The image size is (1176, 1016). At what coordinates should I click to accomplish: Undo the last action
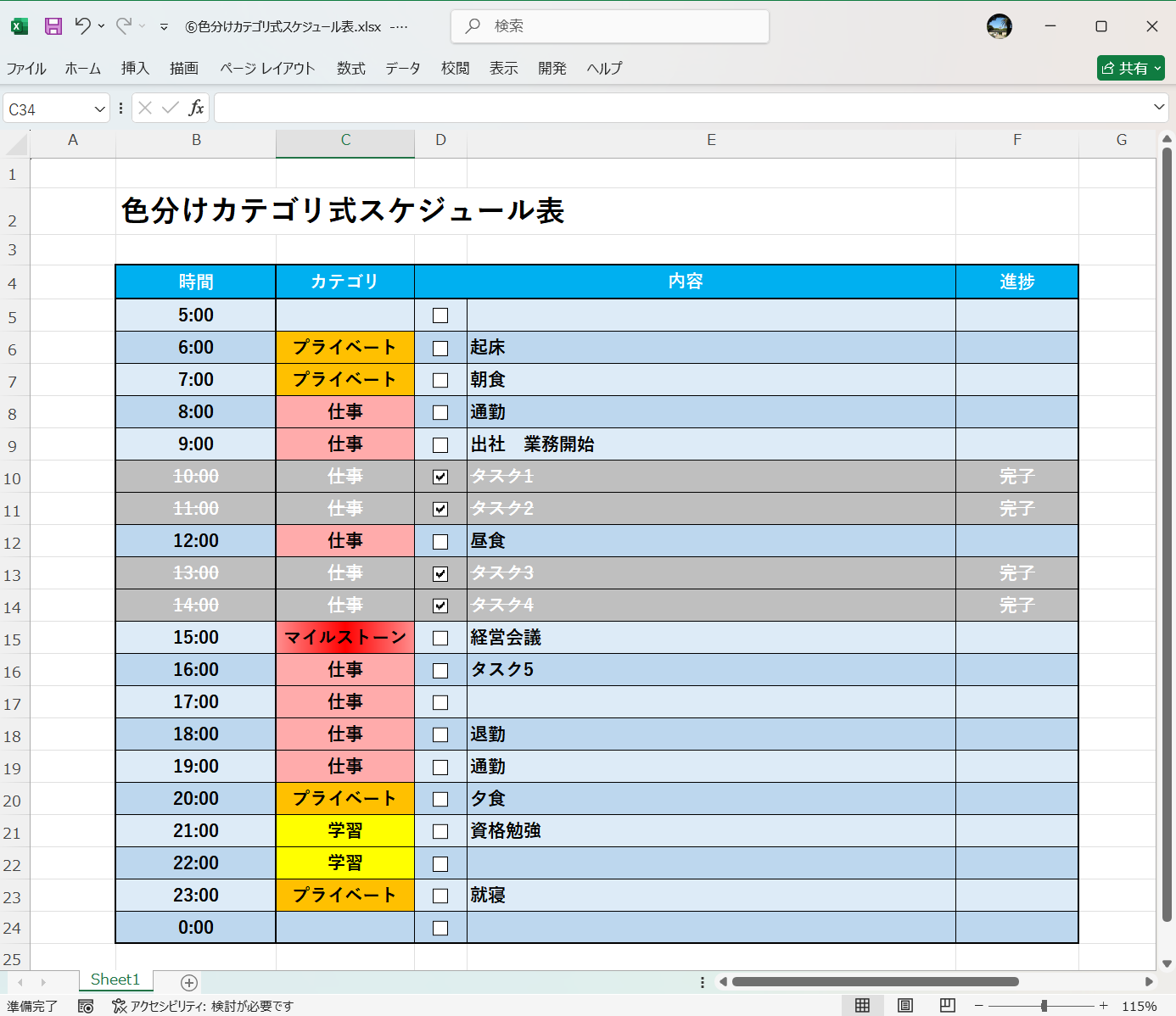tap(81, 26)
